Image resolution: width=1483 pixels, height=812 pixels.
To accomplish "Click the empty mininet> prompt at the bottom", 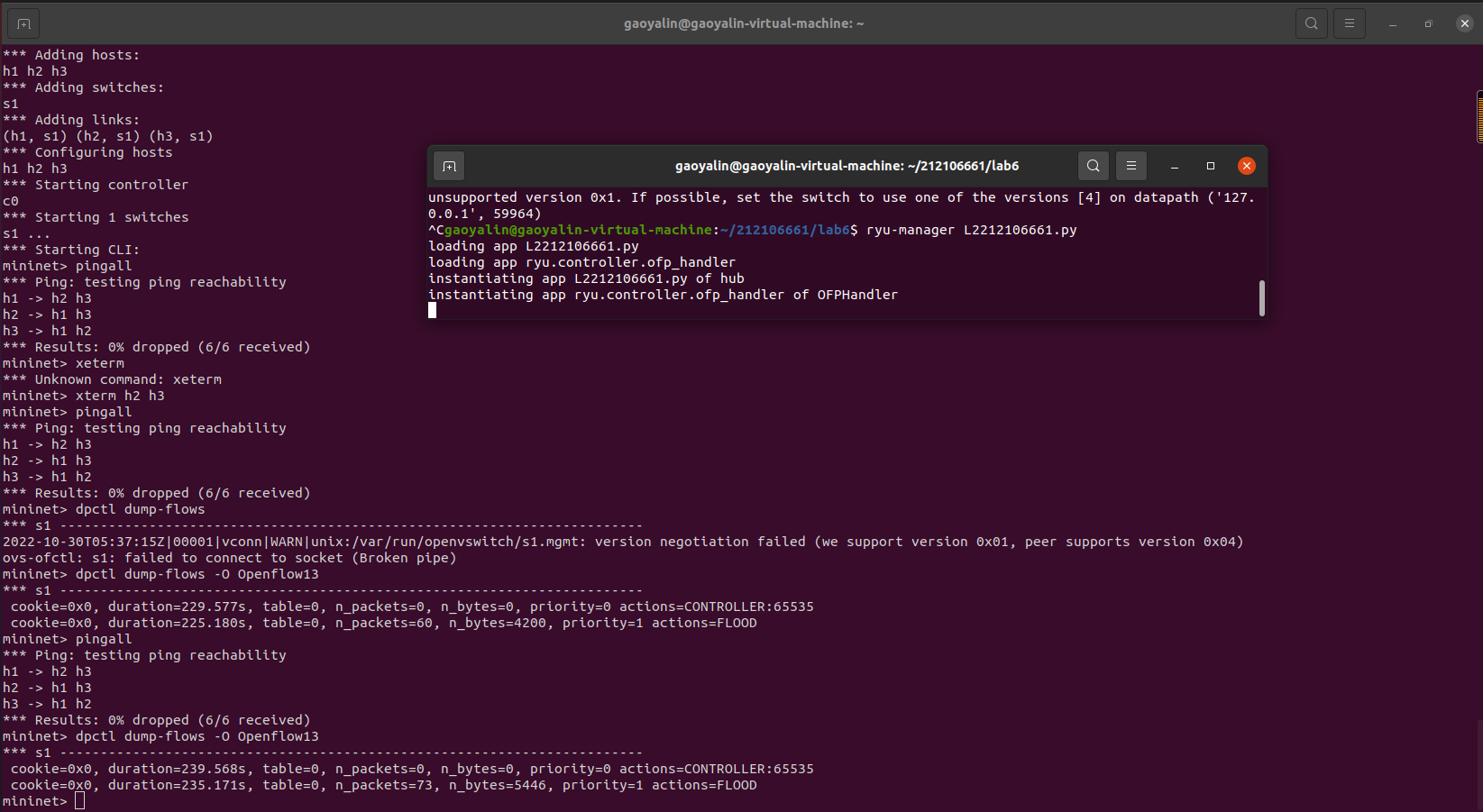I will coord(43,801).
